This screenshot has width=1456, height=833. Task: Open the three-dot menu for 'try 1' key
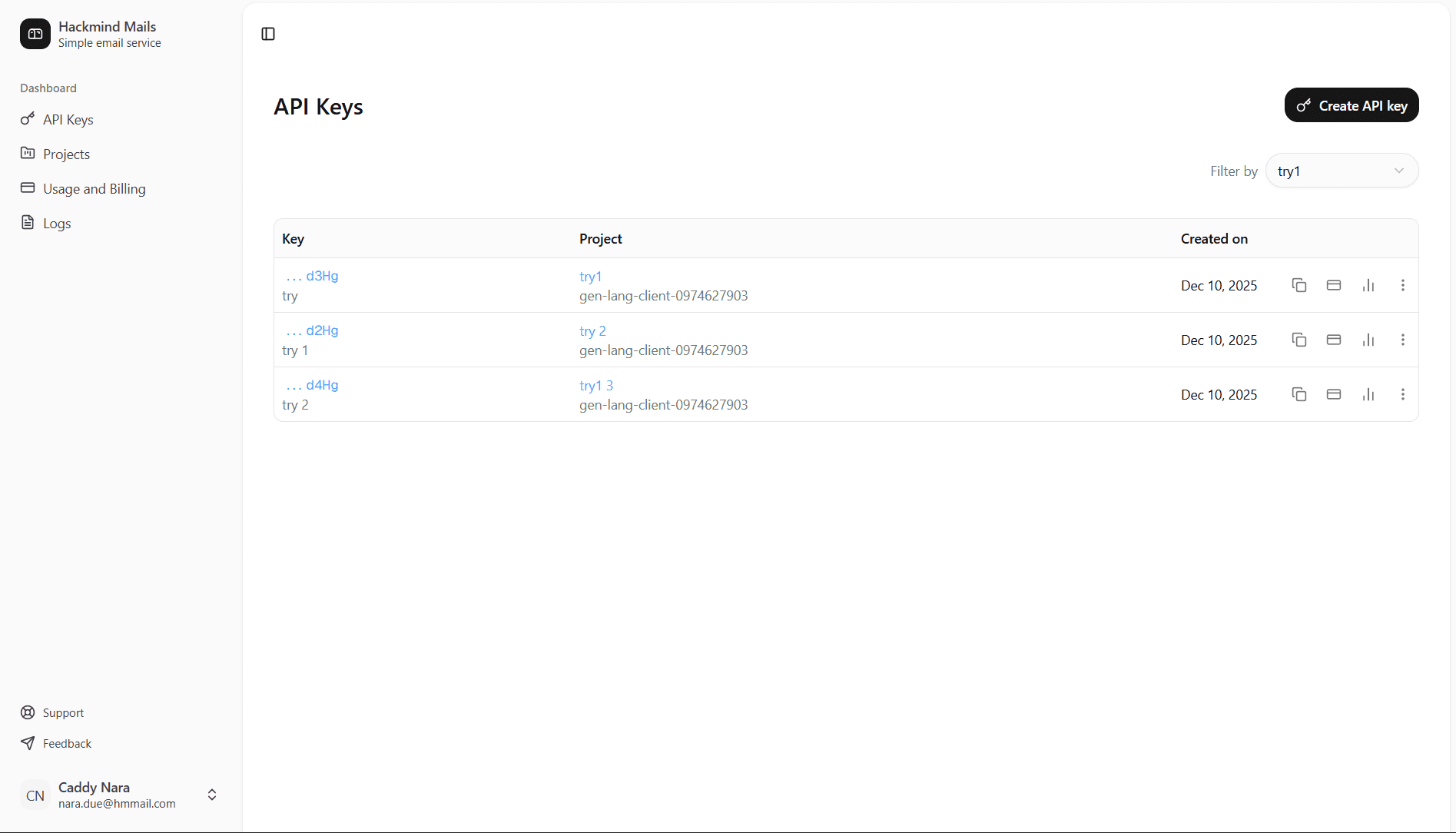click(1402, 339)
